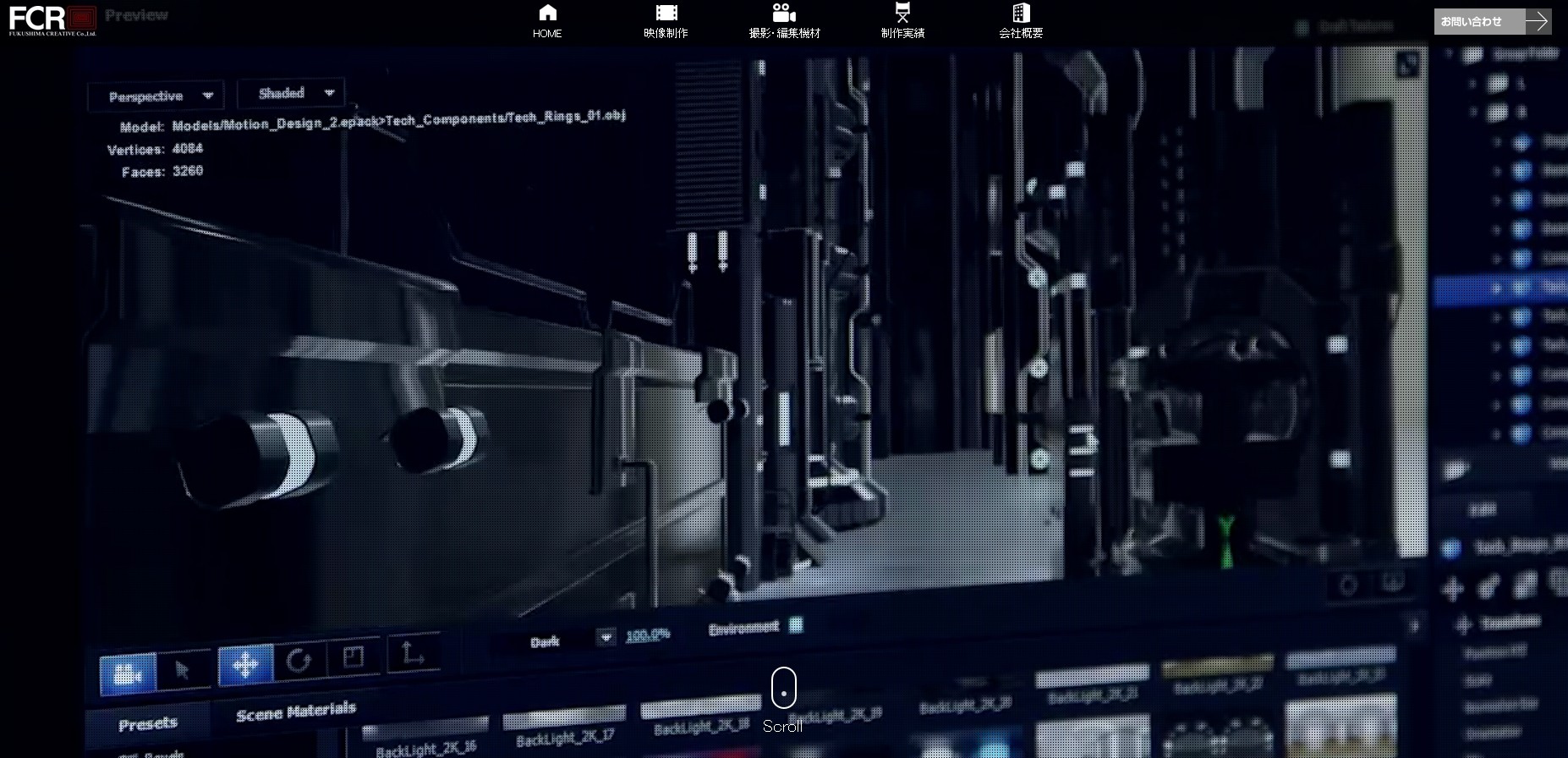The width and height of the screenshot is (1568, 758).
Task: Click the director's chair icon for 制作実績
Action: coord(902,13)
